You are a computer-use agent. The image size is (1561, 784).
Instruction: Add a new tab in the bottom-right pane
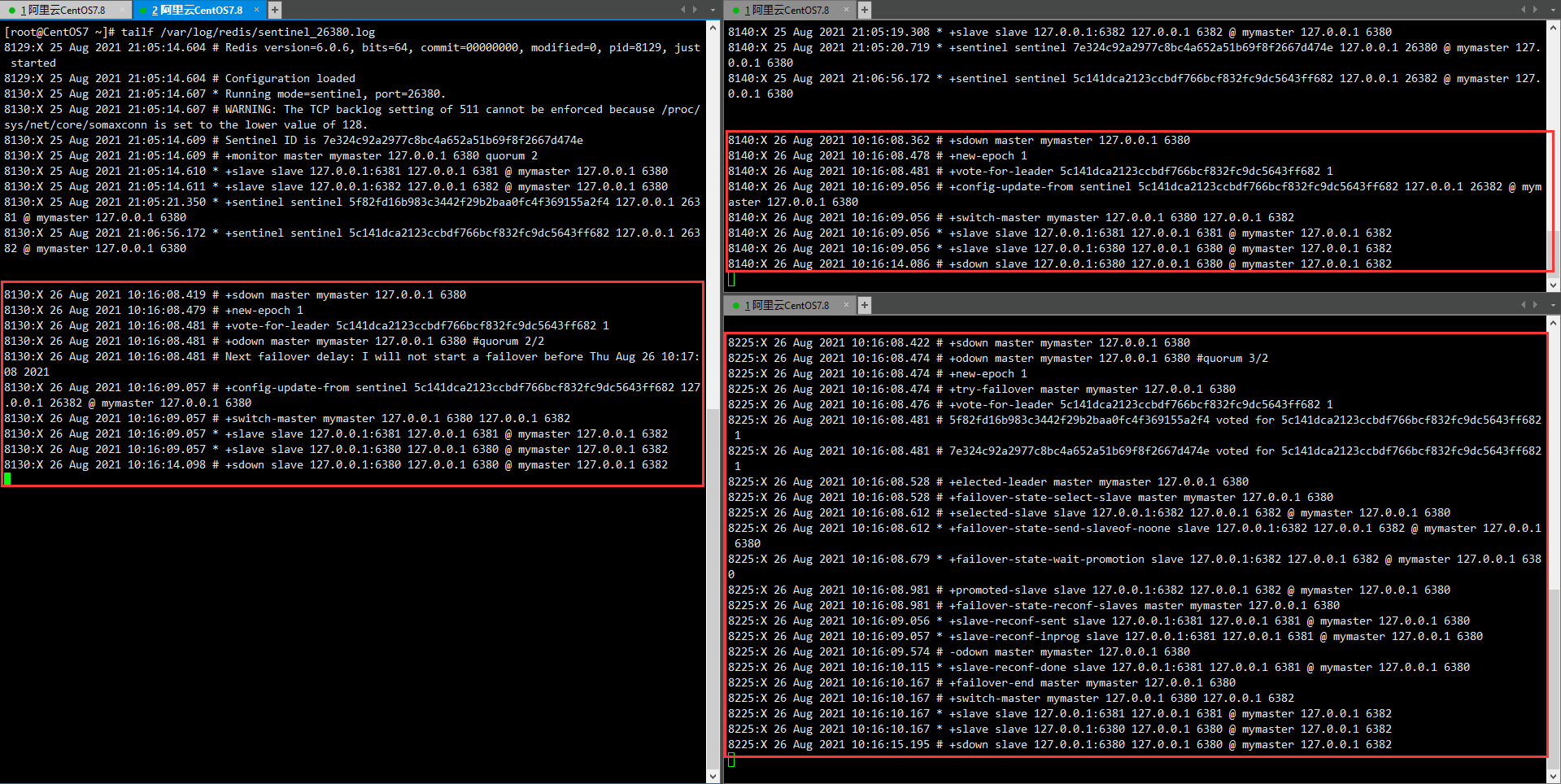[x=865, y=305]
